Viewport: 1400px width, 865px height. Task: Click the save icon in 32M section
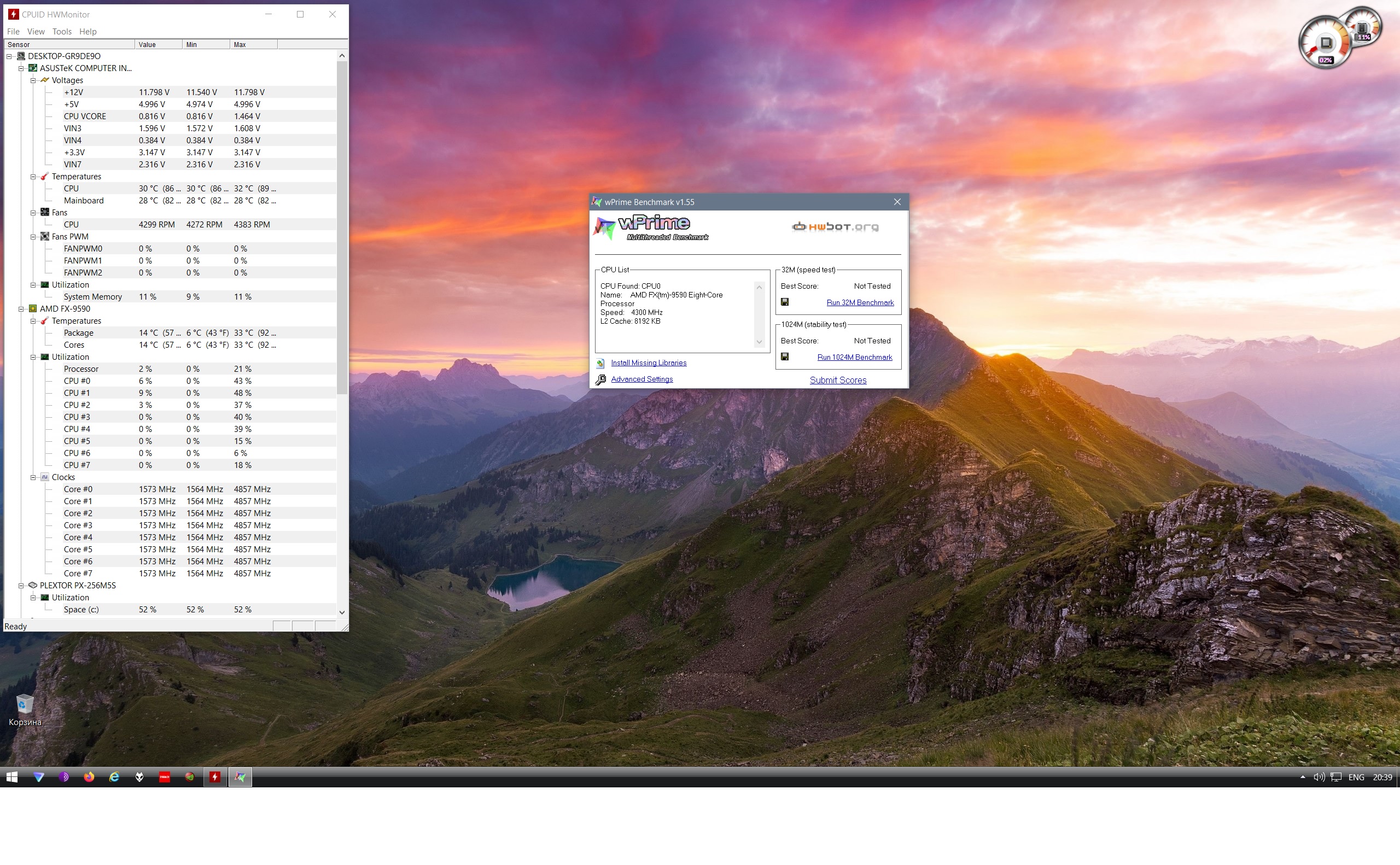pyautogui.click(x=784, y=302)
